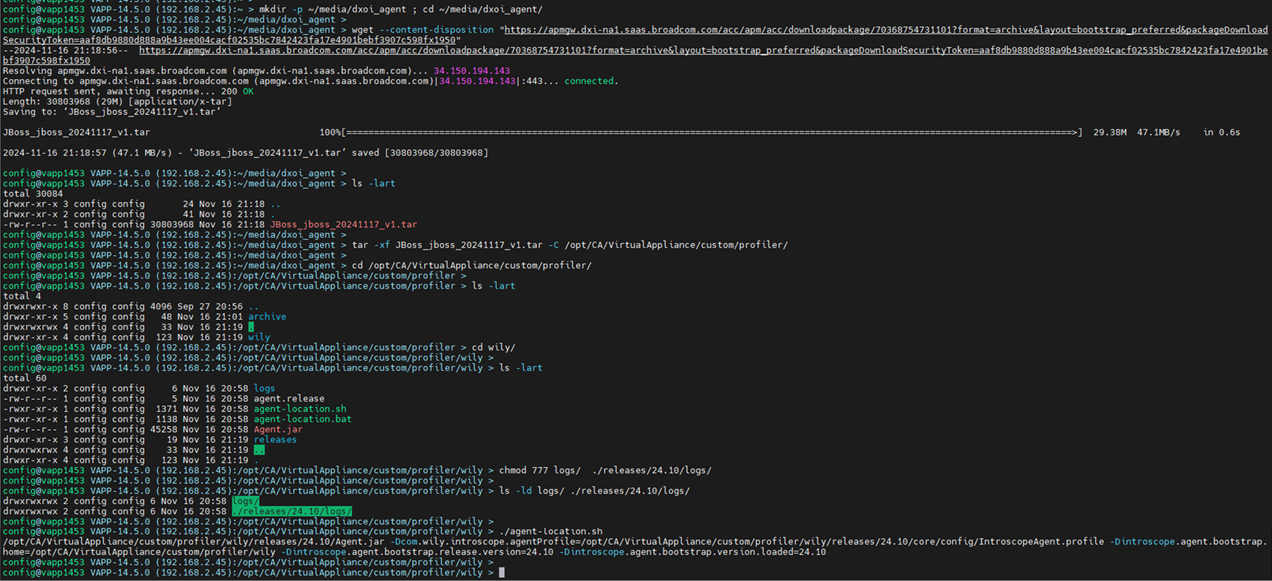Click the wily directory entry in listing
1272x581 pixels.
(258, 337)
